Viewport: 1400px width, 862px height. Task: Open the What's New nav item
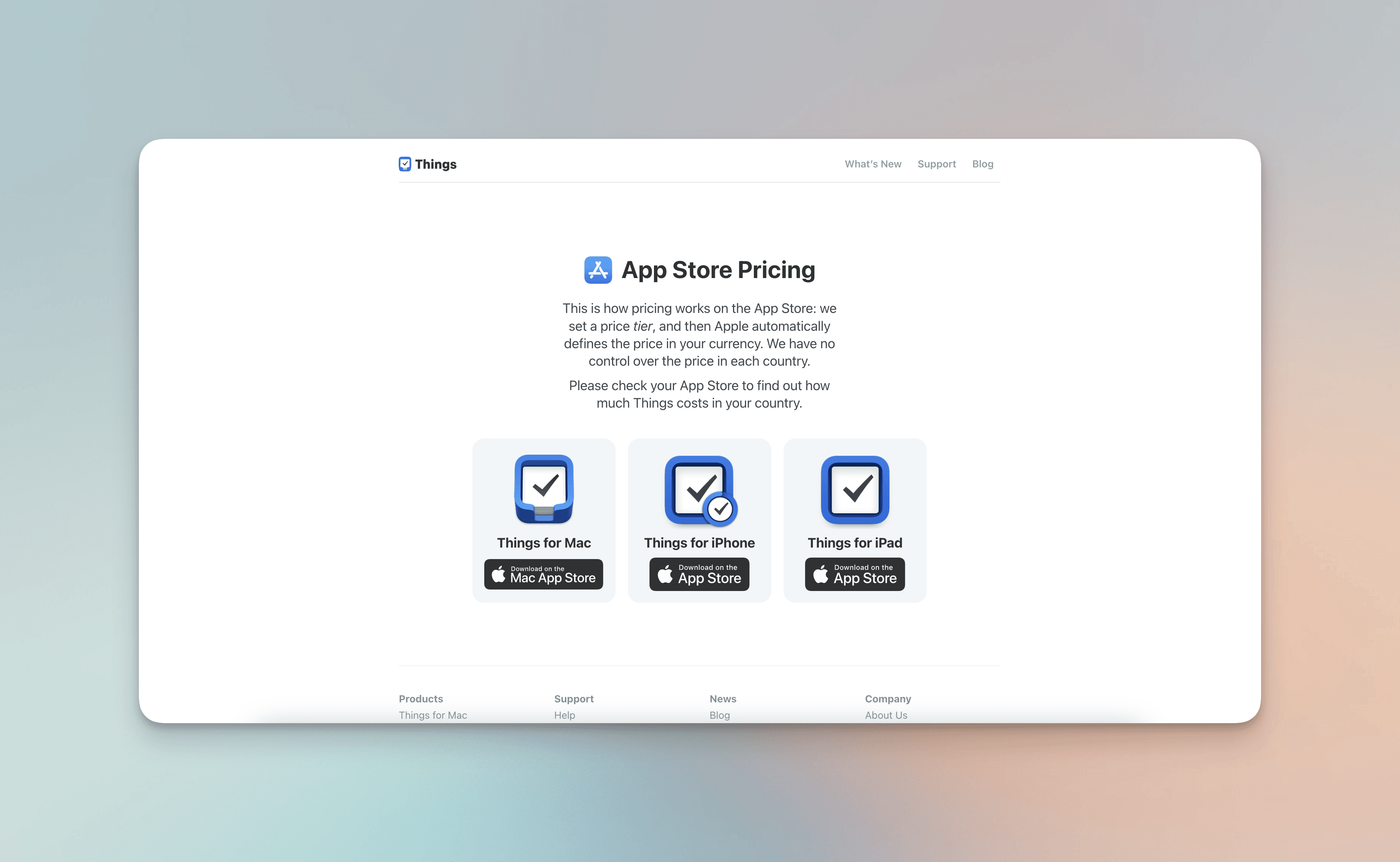pyautogui.click(x=873, y=164)
